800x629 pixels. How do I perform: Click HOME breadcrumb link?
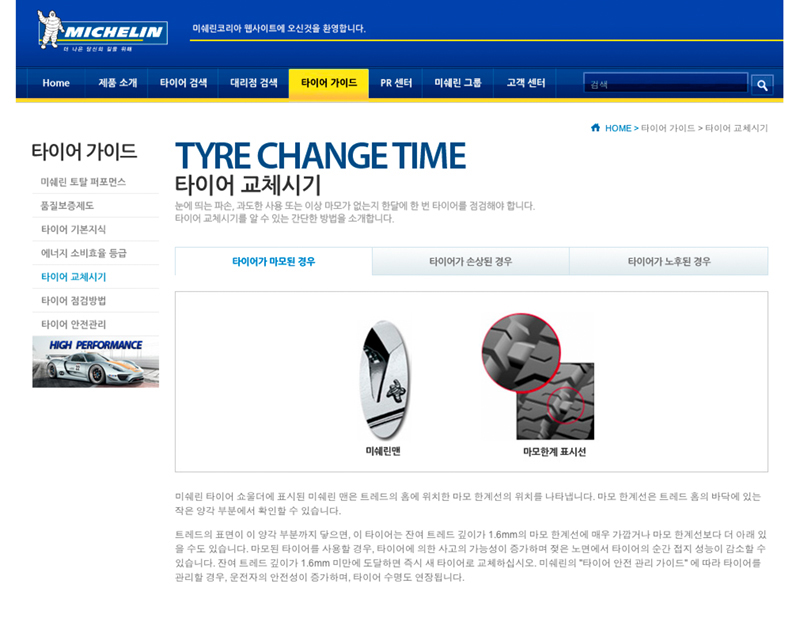pyautogui.click(x=618, y=128)
